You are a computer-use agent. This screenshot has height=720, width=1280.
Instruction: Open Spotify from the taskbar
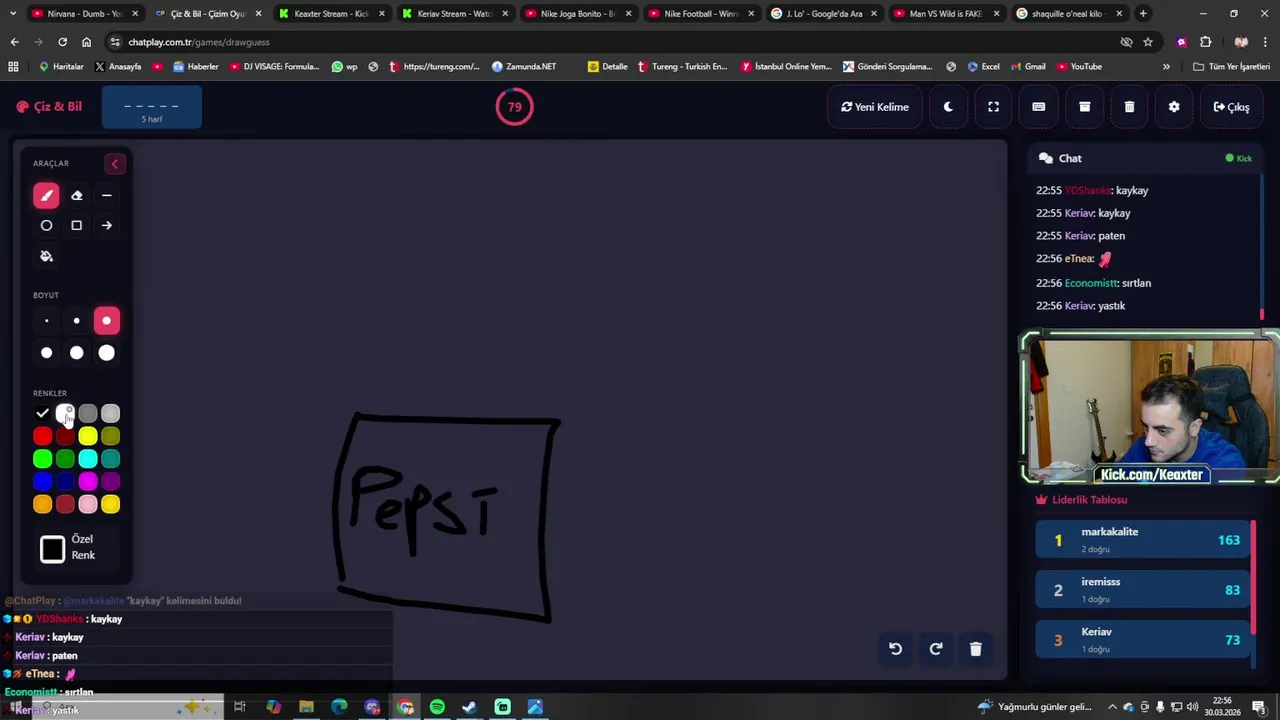pyautogui.click(x=437, y=707)
